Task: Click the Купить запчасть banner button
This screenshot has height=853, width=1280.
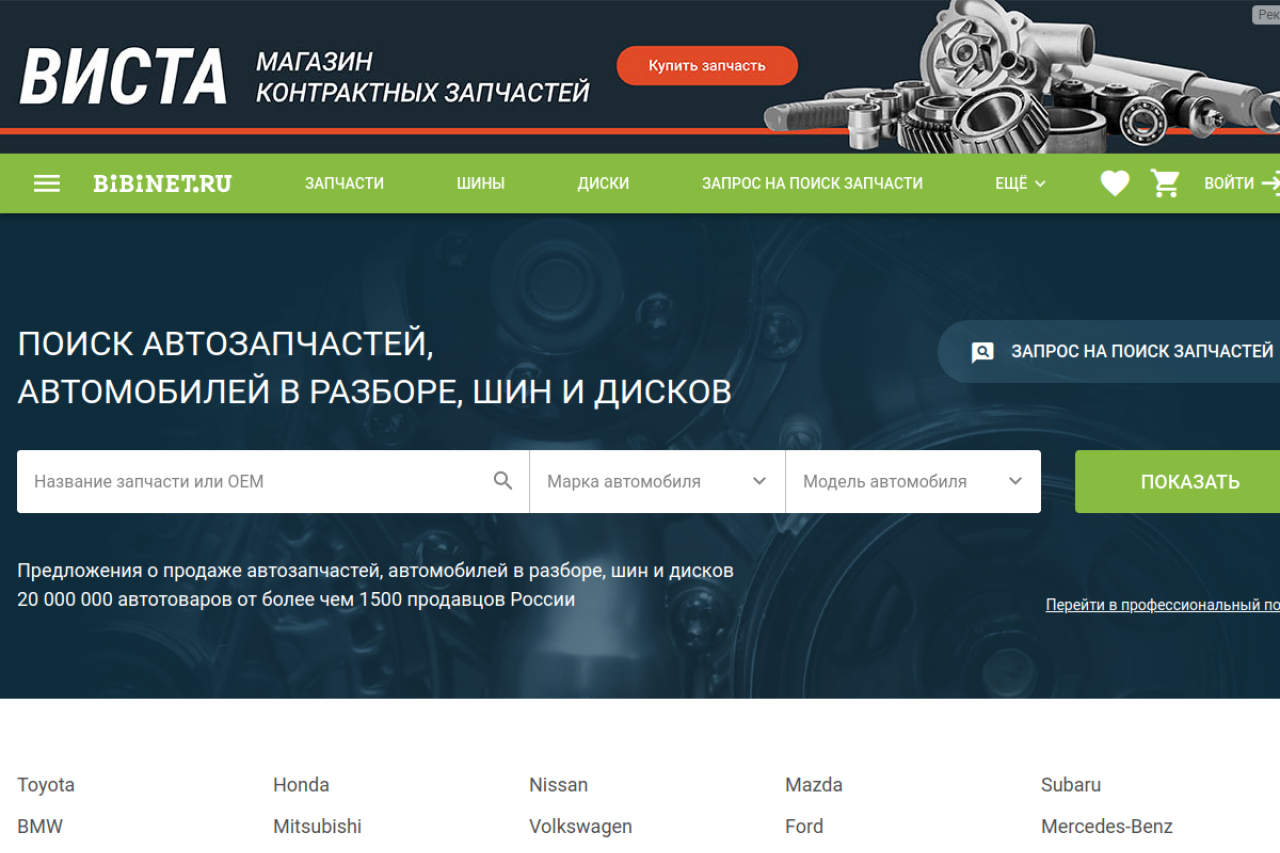Action: click(x=707, y=66)
